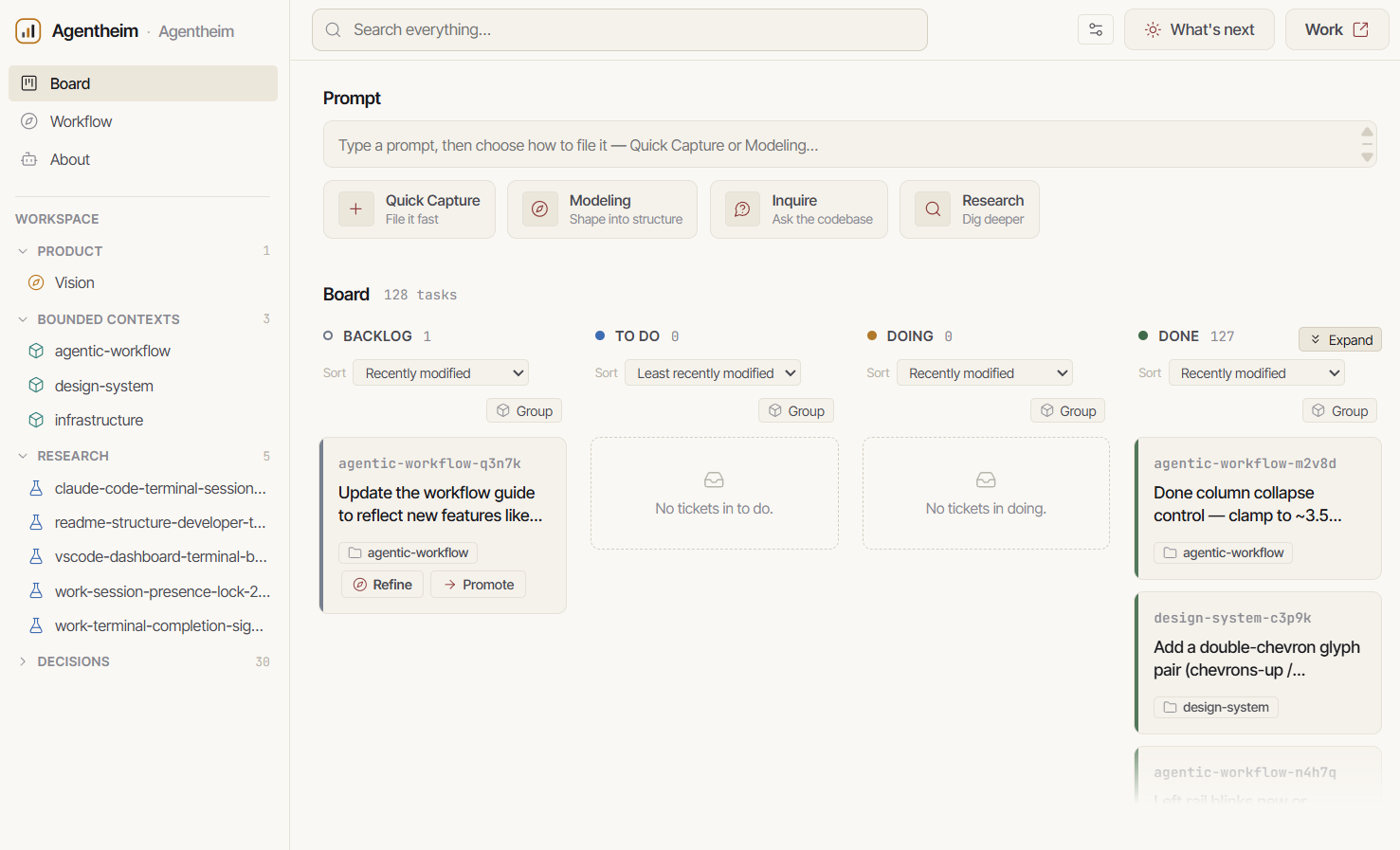The image size is (1400, 850).
Task: Expand the Done column
Action: [1340, 339]
